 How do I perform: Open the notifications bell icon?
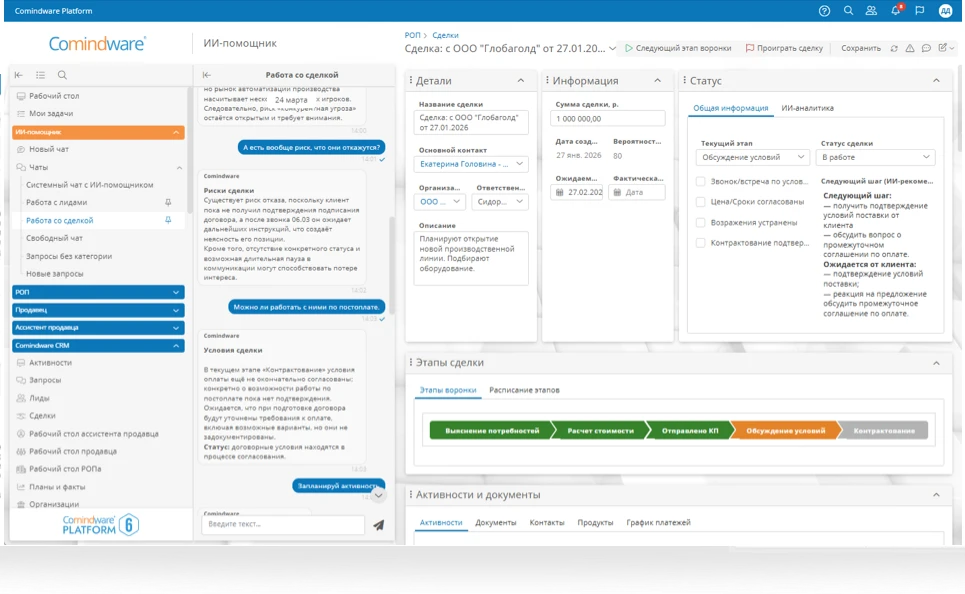(x=895, y=11)
